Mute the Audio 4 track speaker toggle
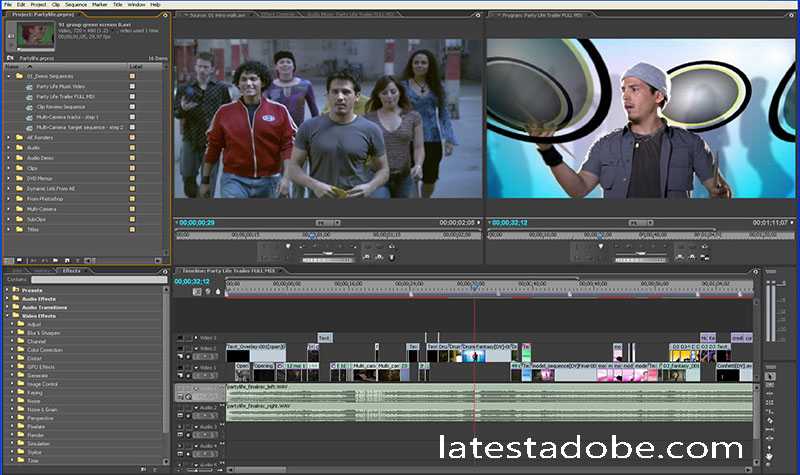Image resolution: width=800 pixels, height=475 pixels. (180, 445)
